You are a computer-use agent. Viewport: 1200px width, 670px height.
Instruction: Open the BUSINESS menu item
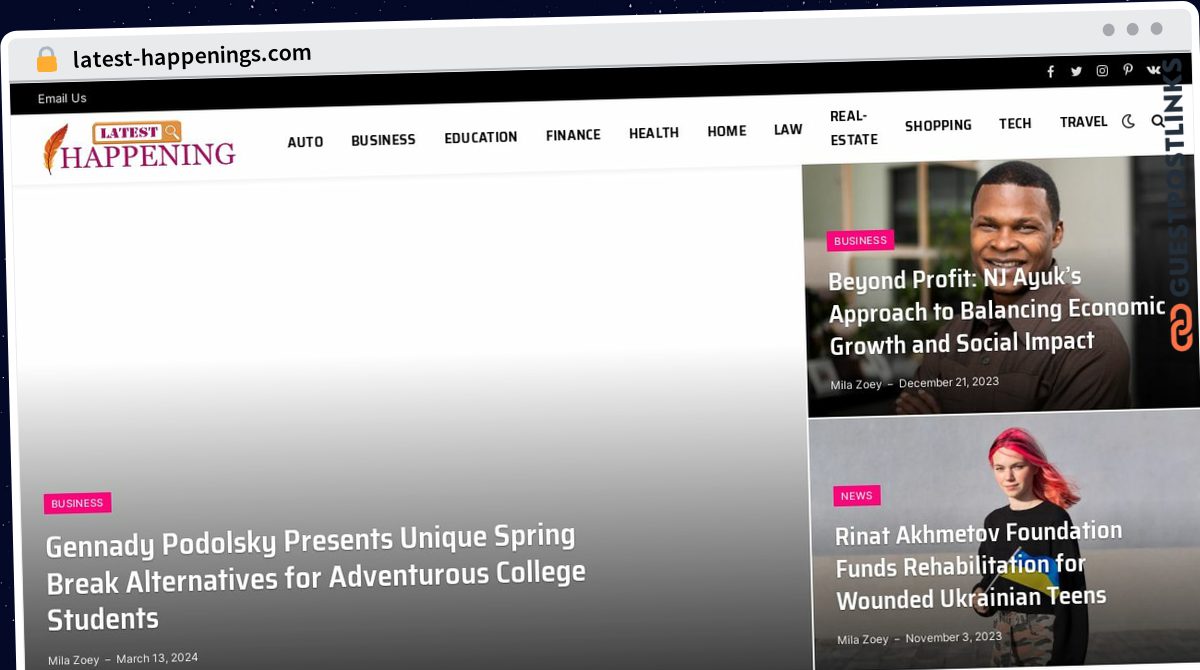pyautogui.click(x=383, y=140)
